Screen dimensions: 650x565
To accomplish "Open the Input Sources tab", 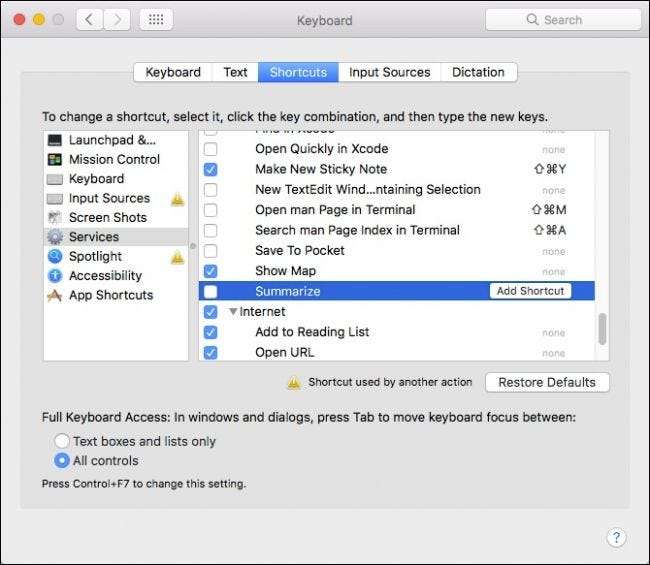I will tap(389, 72).
